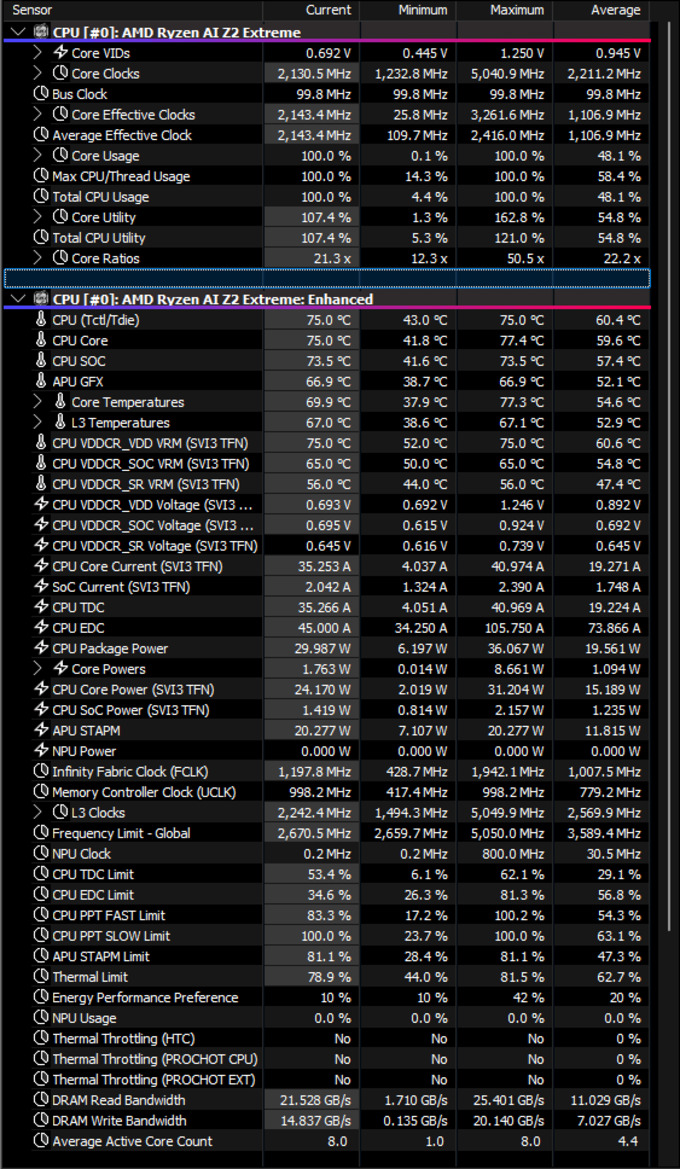Expand the Core Powers row
The image size is (680, 1169).
(x=38, y=669)
